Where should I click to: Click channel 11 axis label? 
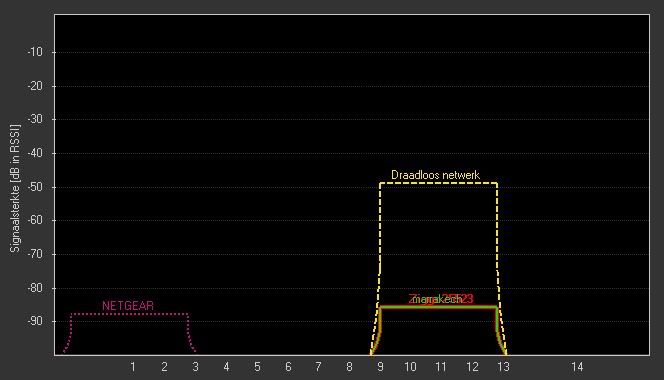[441, 367]
